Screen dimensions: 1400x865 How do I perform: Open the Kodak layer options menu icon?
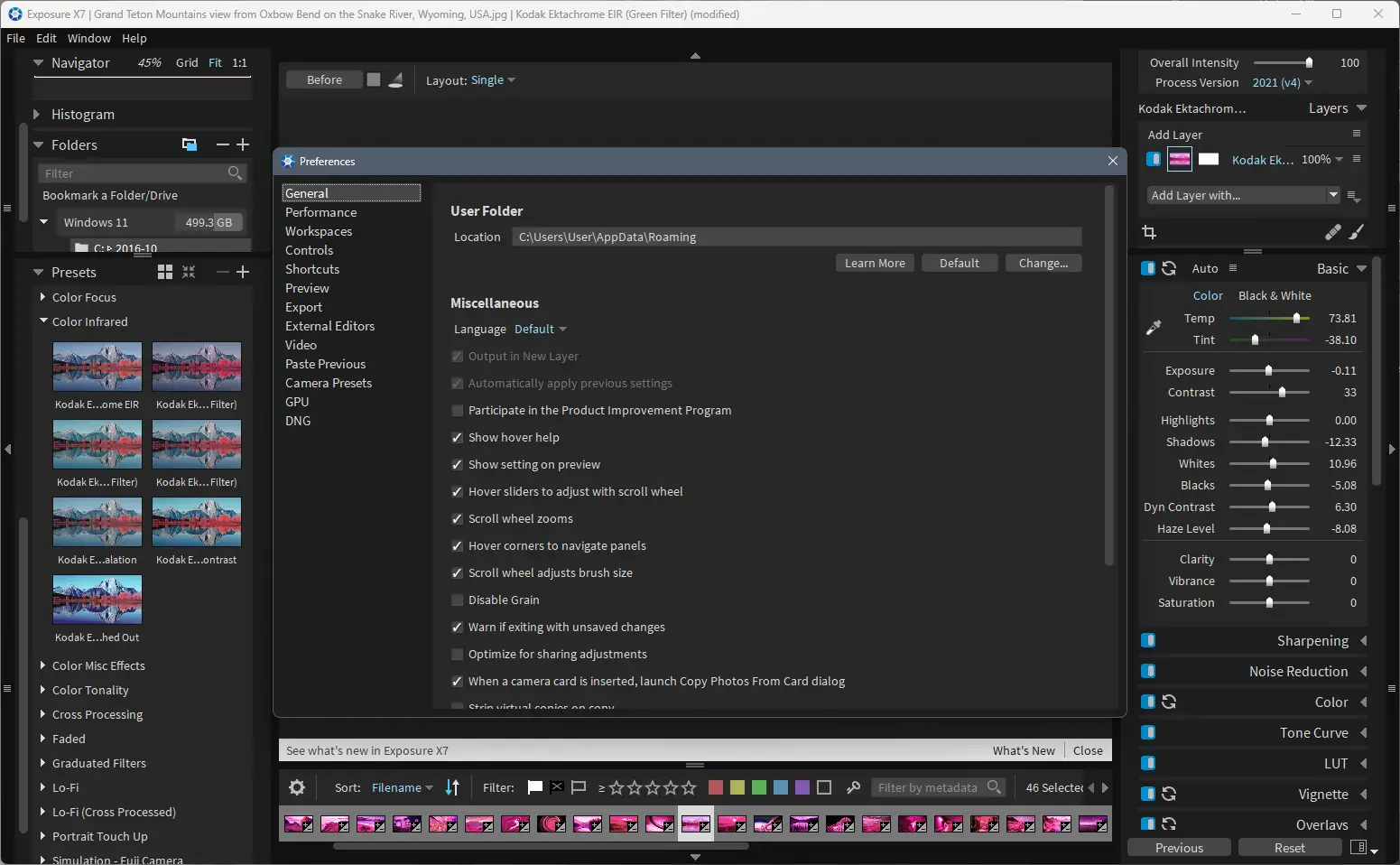pos(1356,159)
